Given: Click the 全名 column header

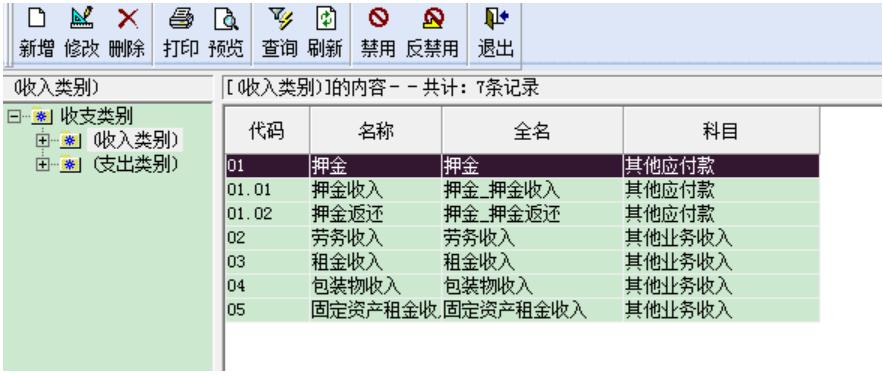Looking at the screenshot, I should pyautogui.click(x=532, y=131).
